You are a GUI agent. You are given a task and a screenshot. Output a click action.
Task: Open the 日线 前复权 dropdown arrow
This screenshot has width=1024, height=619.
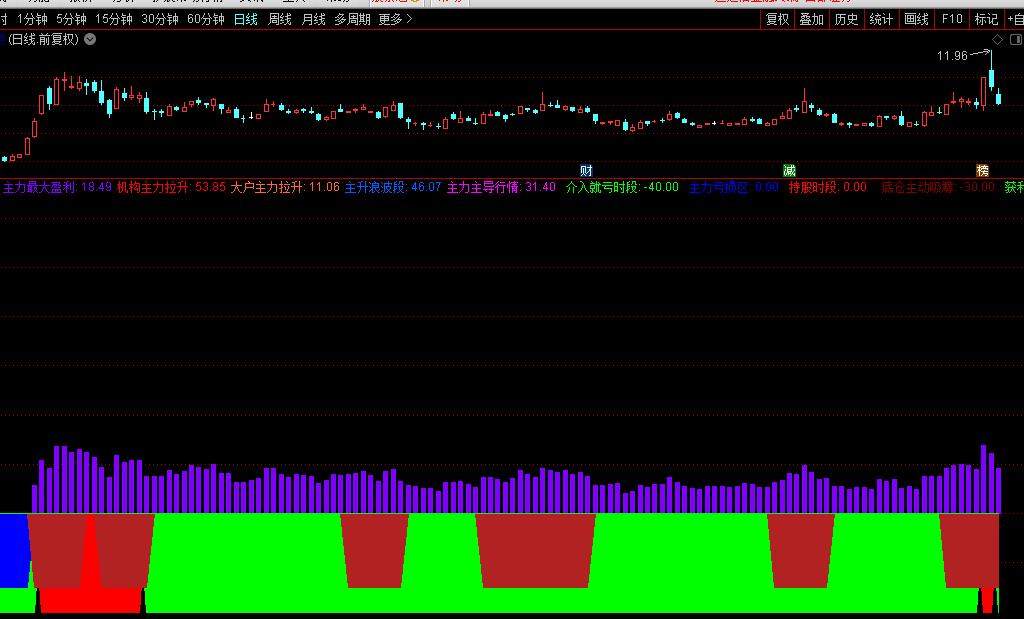[90, 39]
